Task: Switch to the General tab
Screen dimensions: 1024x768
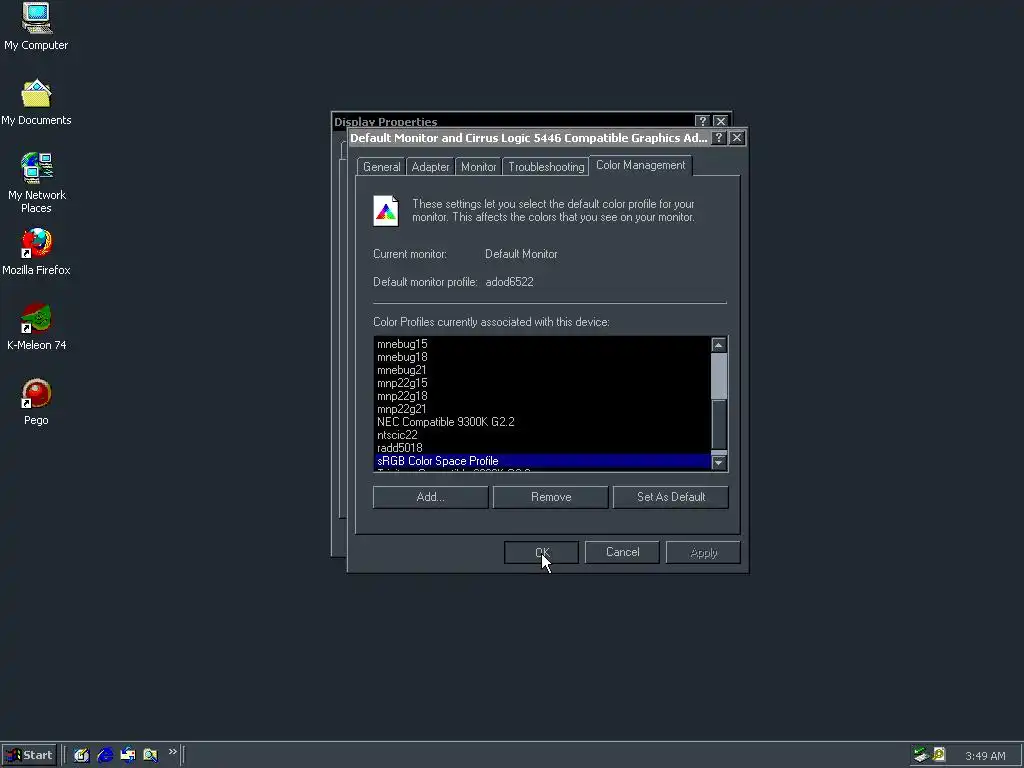Action: tap(381, 167)
